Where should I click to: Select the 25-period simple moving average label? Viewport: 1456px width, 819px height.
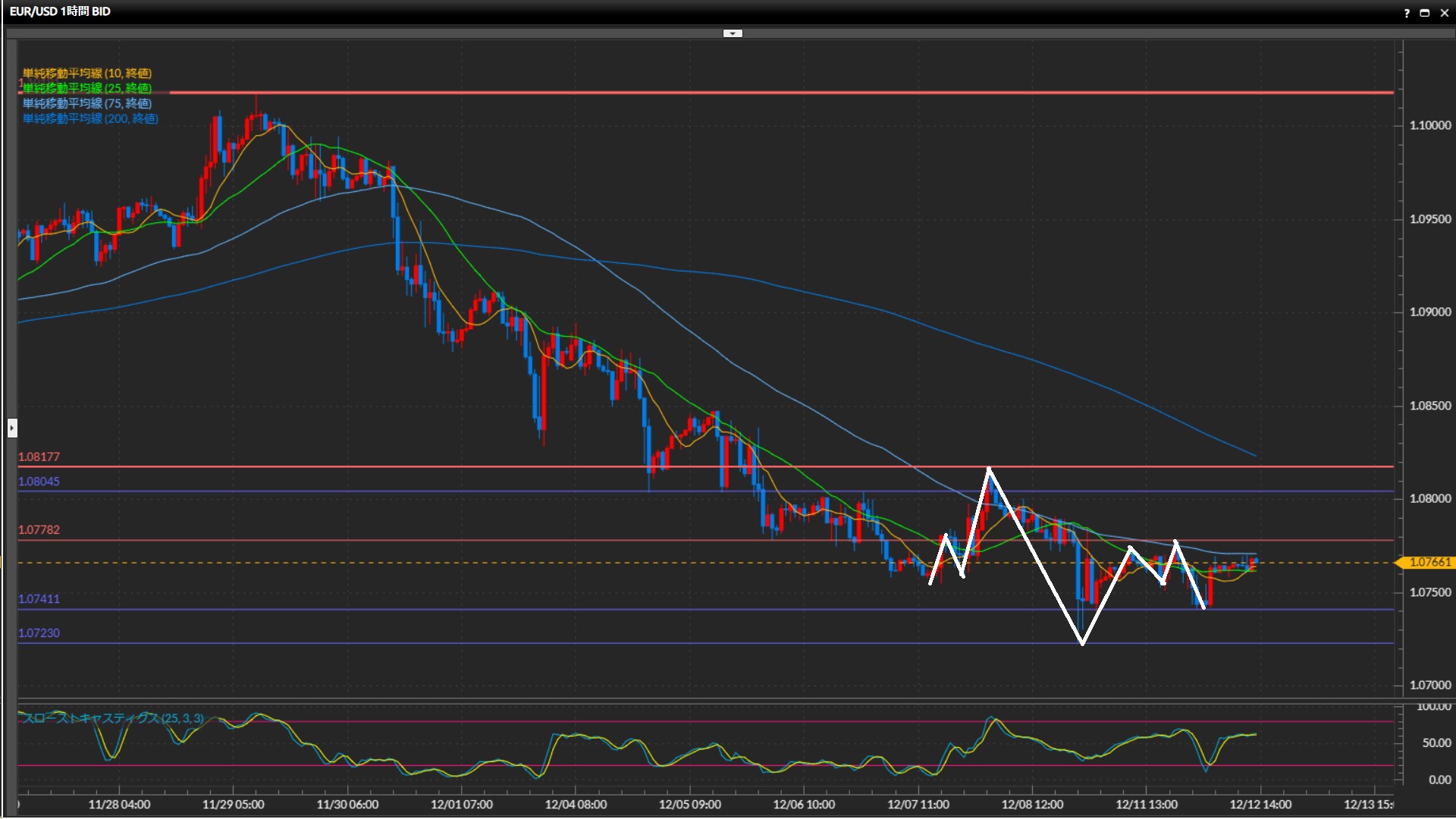pyautogui.click(x=86, y=88)
